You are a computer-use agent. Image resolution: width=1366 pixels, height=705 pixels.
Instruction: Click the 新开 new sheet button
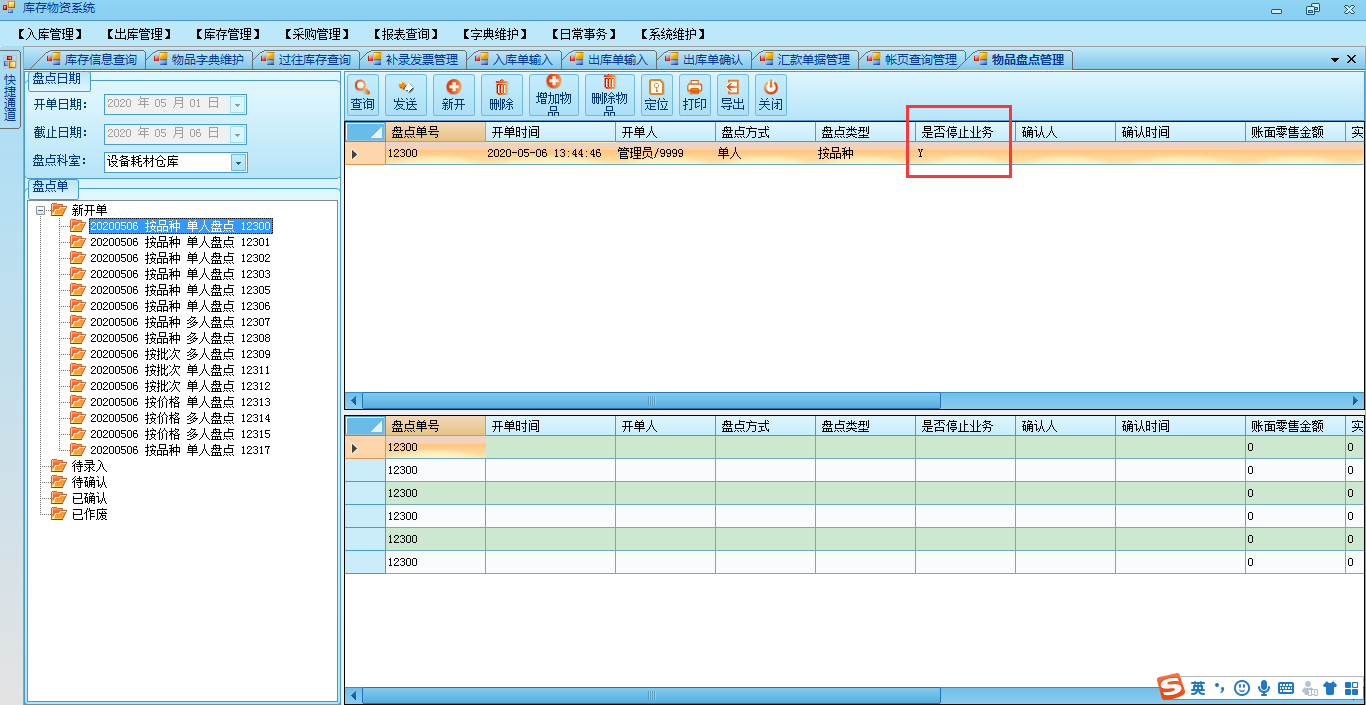point(453,95)
